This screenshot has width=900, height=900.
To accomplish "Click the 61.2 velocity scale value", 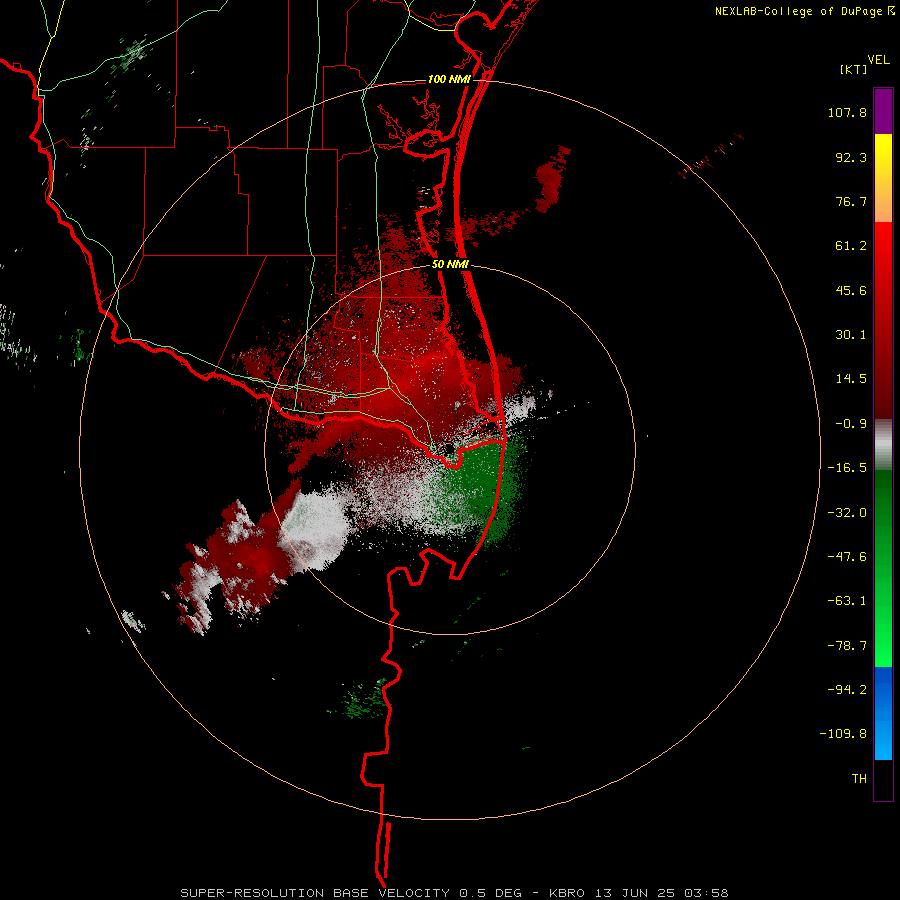I will [x=851, y=246].
